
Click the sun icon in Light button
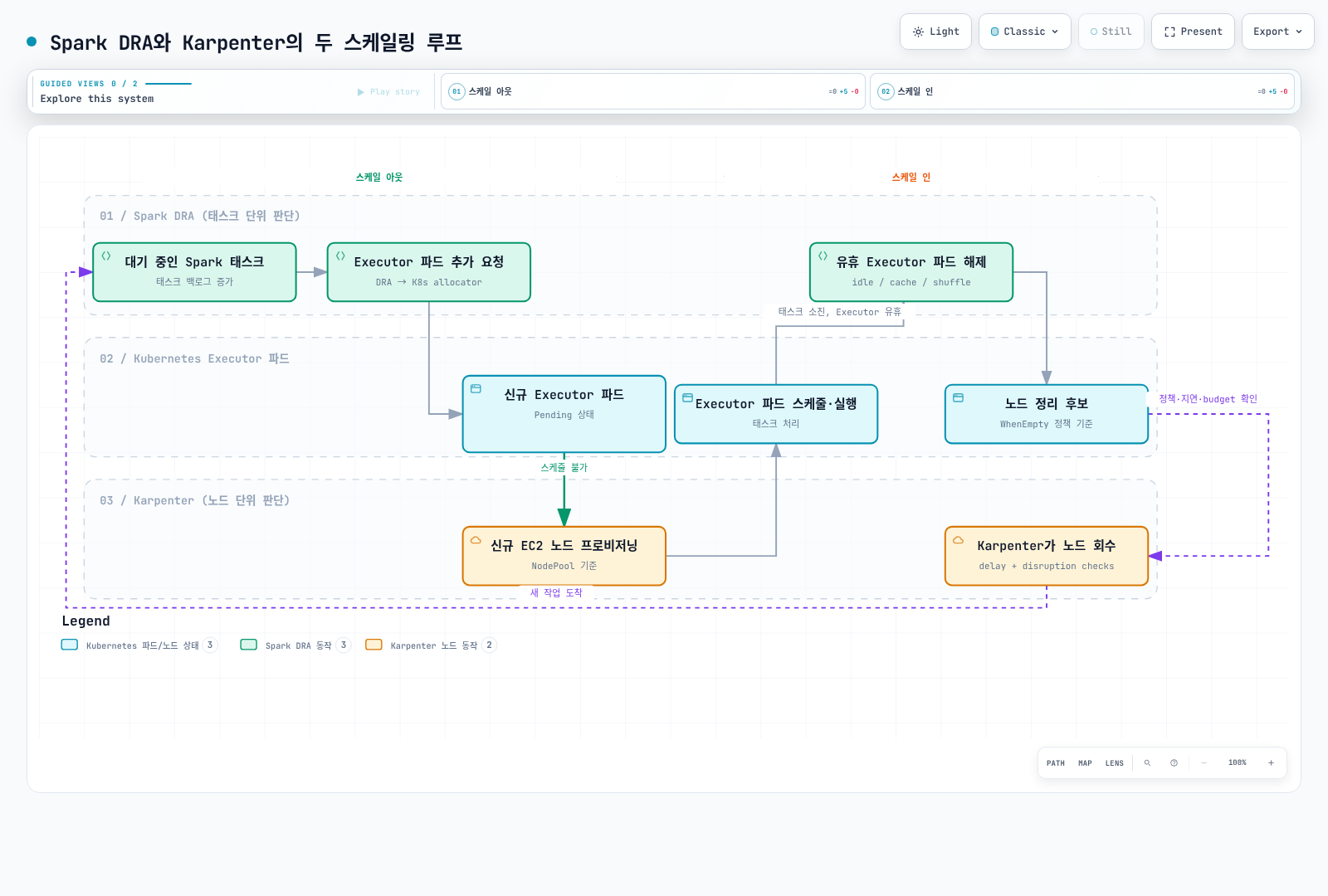(x=918, y=32)
